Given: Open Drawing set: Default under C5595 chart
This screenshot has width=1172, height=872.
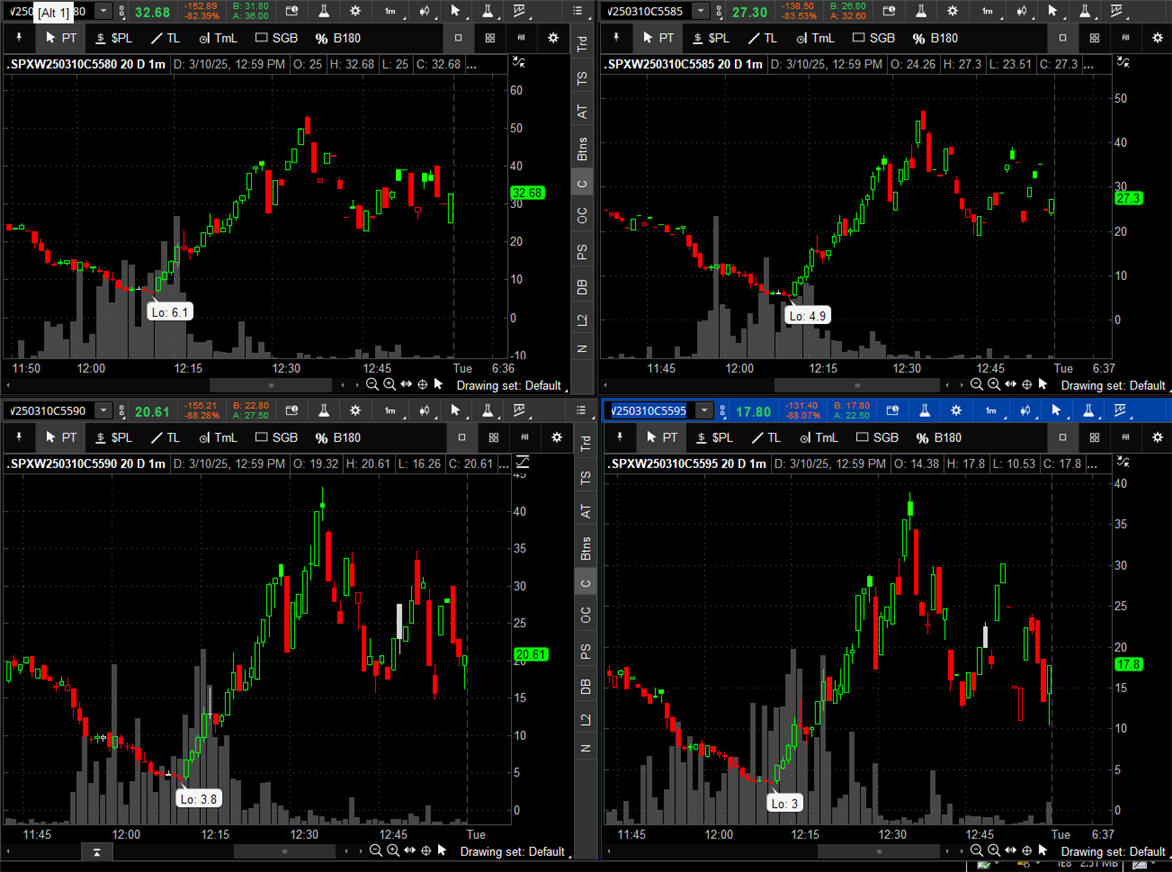Looking at the screenshot, I should pyautogui.click(x=1113, y=851).
